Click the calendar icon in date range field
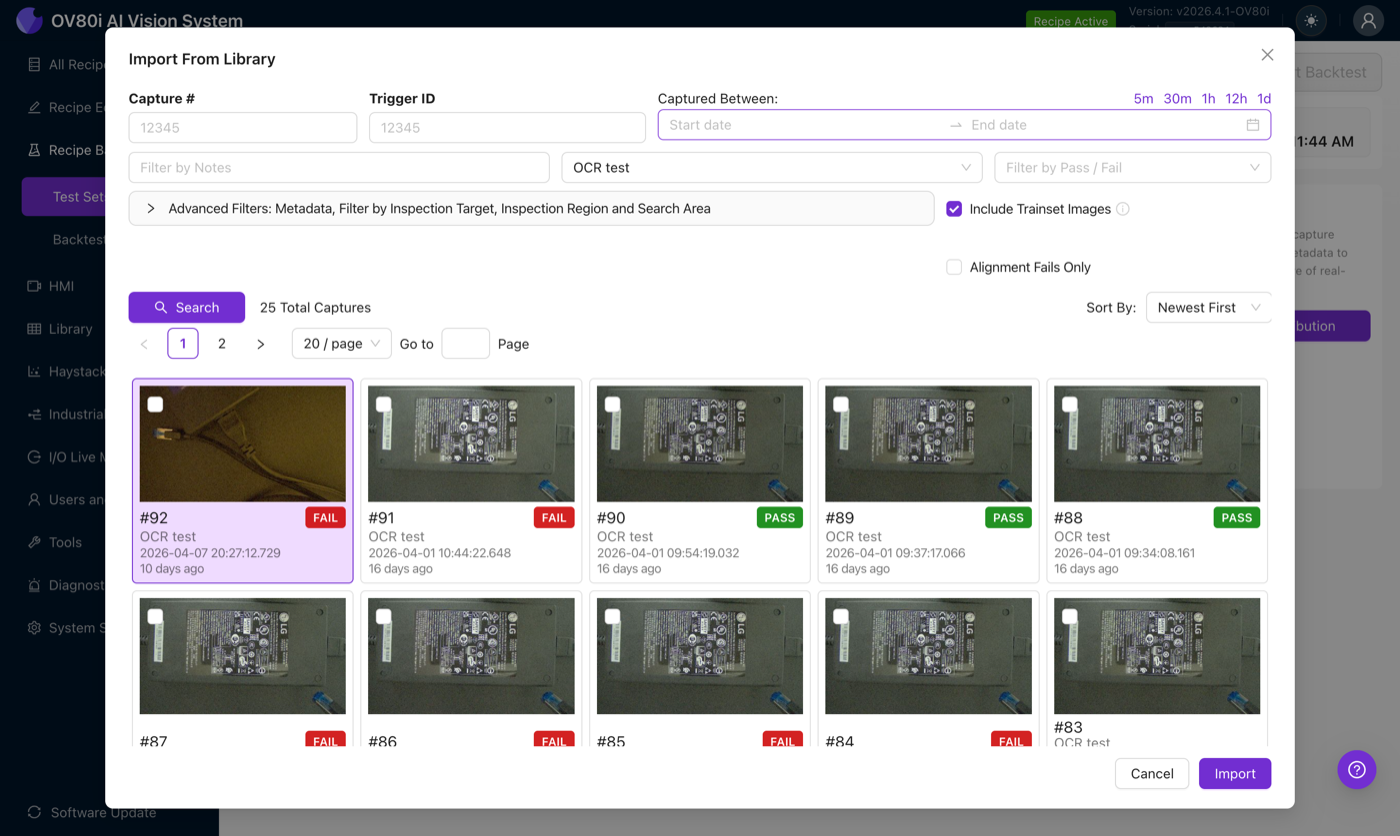The height and width of the screenshot is (836, 1400). pos(1252,125)
